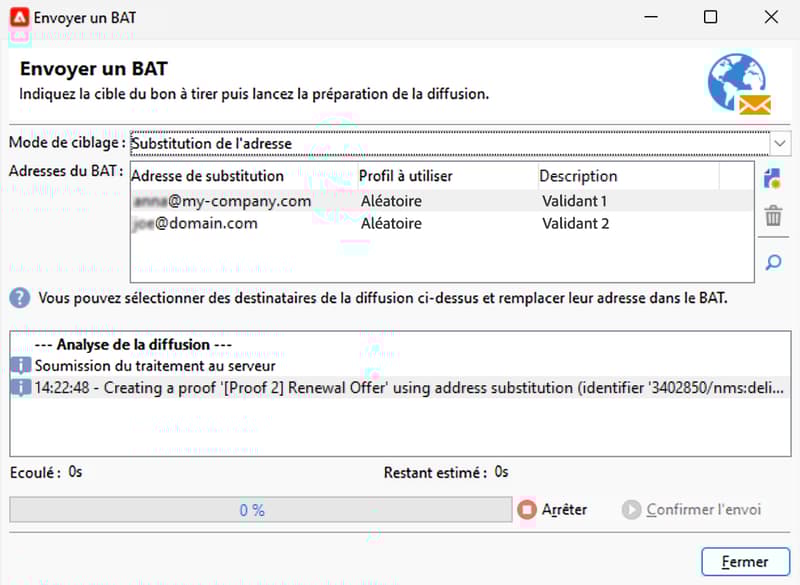Image resolution: width=800 pixels, height=585 pixels.
Task: Click the Adobe Campaign title bar logo
Action: click(19, 17)
